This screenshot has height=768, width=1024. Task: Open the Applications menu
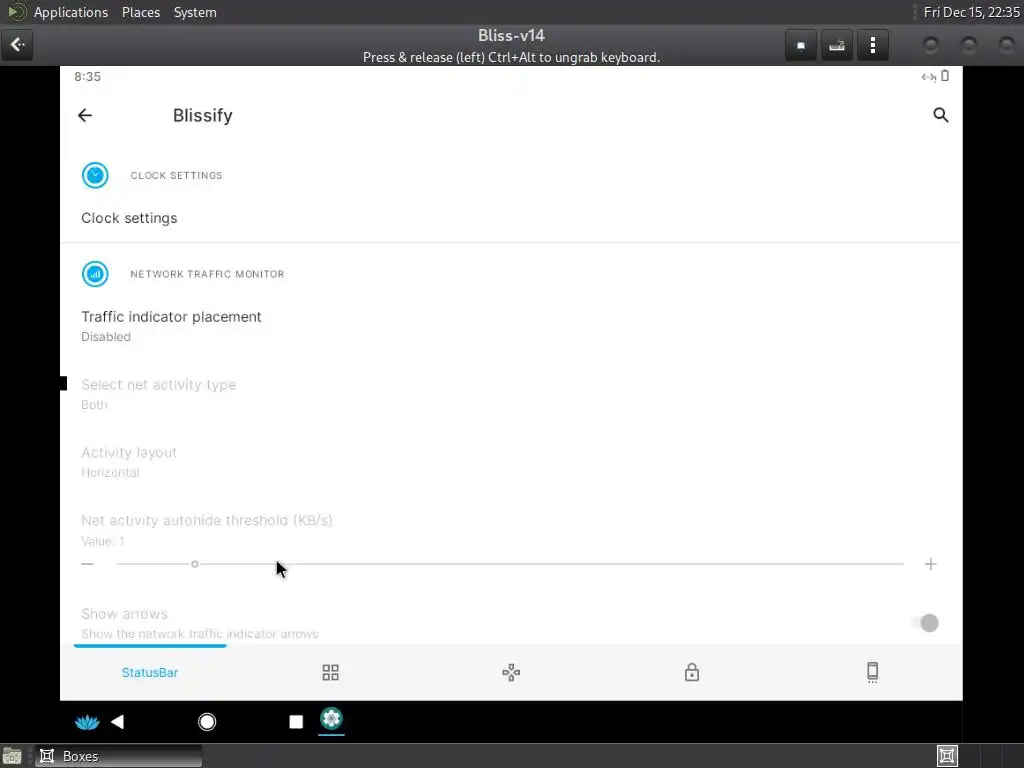click(x=71, y=12)
